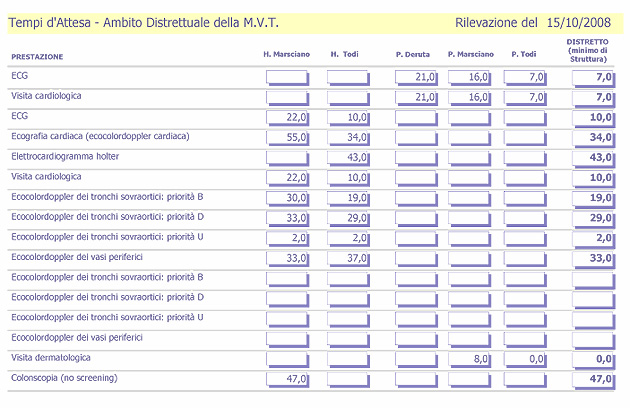Select P. Todi field for Visita dermatologica
The image size is (630, 408).
[526, 358]
